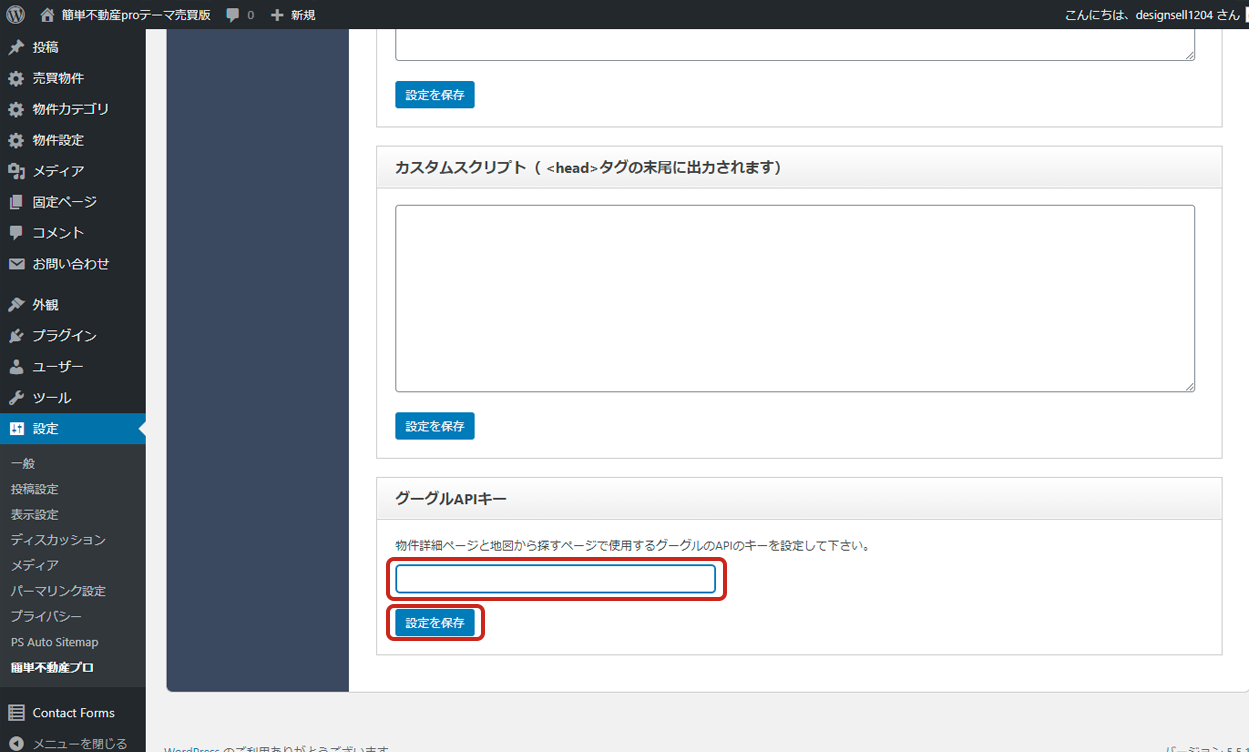1249x752 pixels.
Task: Open お問い合わせ envelope icon
Action: (16, 264)
